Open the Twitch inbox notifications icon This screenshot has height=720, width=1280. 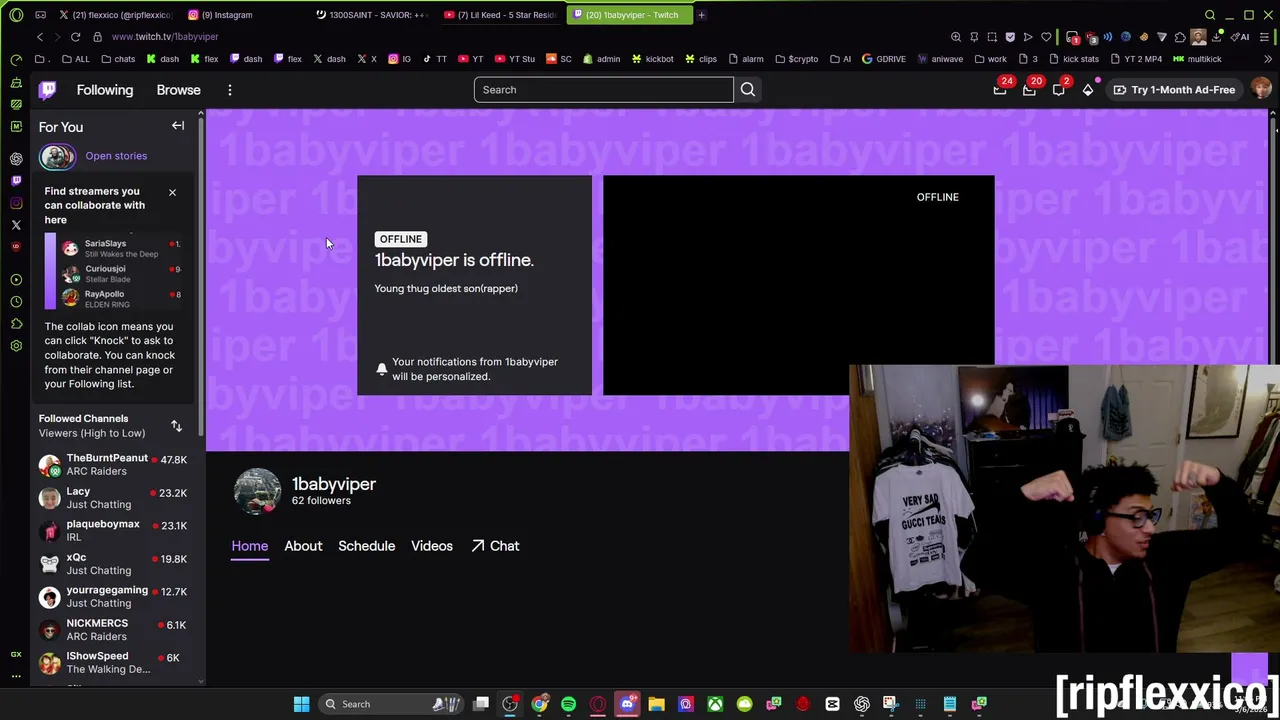[x=1029, y=90]
